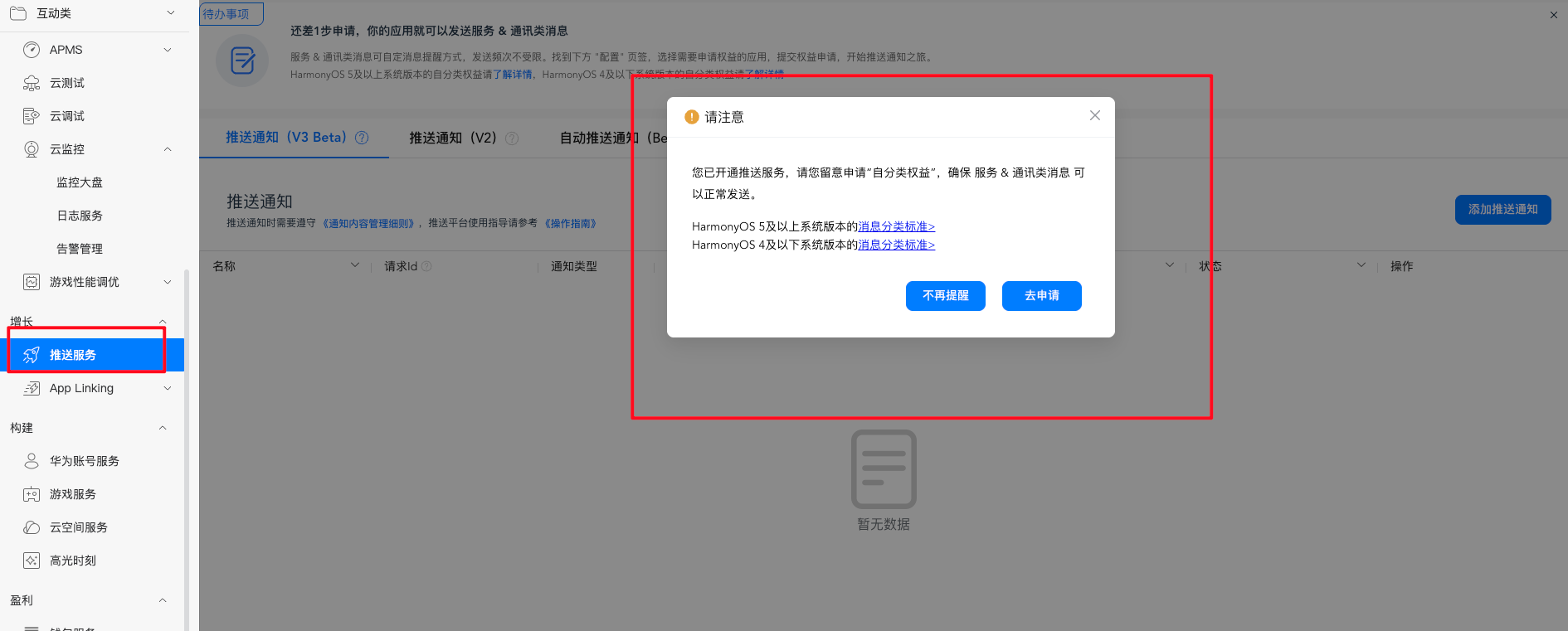1568x631 pixels.
Task: Open HarmonyOS 5 消息分类标准 link
Action: tap(897, 226)
